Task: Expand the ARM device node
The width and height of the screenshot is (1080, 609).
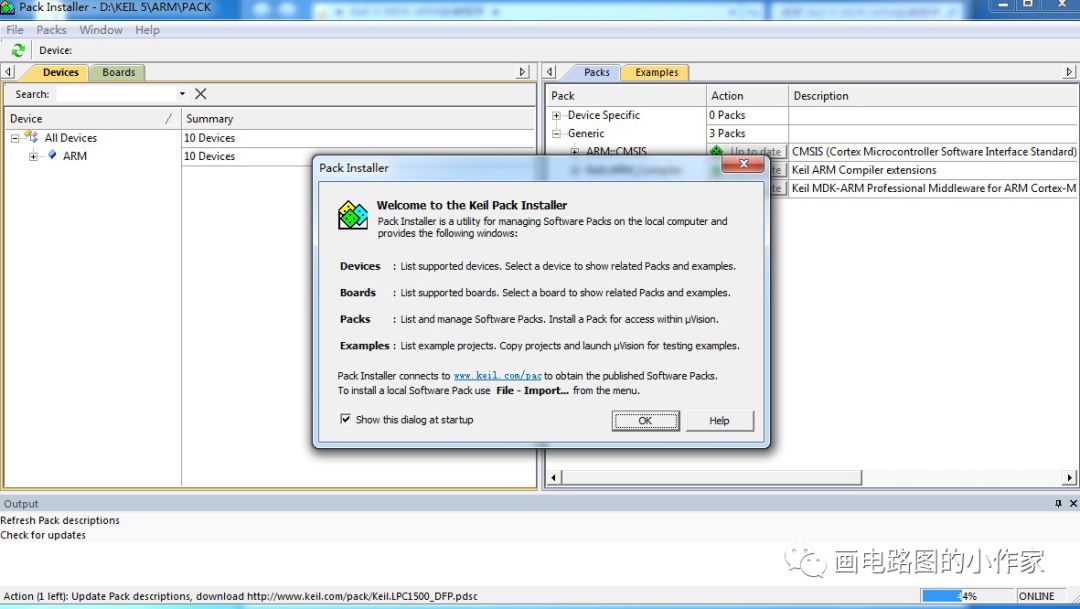Action: pyautogui.click(x=32, y=156)
